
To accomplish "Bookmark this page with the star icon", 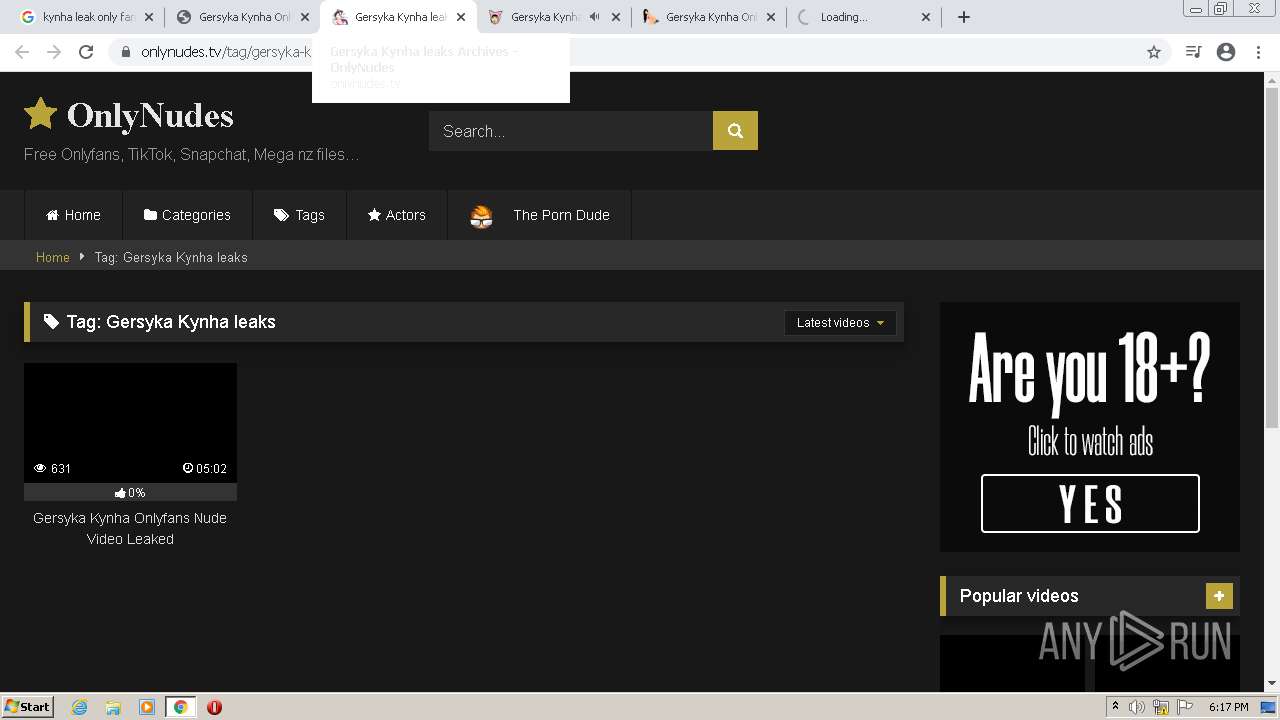I will click(1154, 52).
